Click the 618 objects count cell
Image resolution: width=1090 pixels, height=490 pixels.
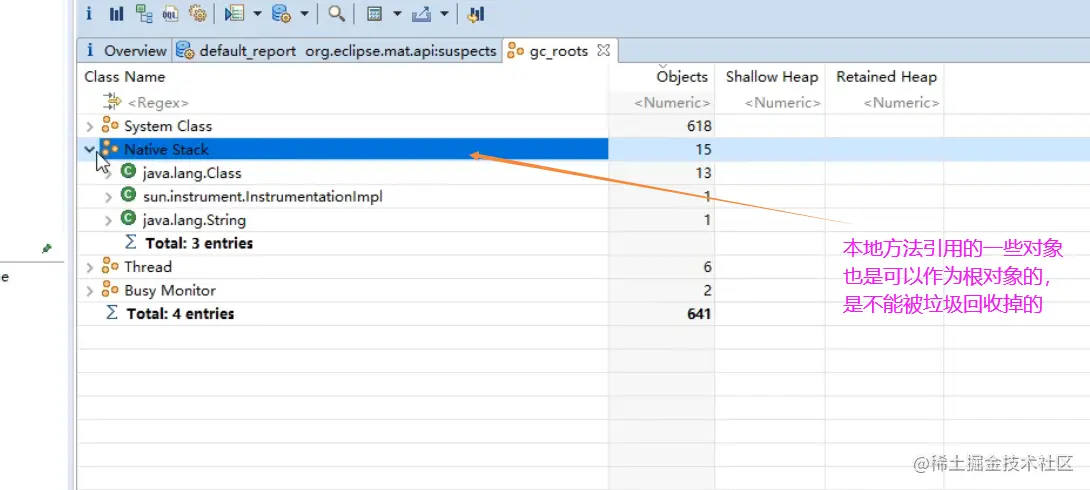click(x=698, y=126)
